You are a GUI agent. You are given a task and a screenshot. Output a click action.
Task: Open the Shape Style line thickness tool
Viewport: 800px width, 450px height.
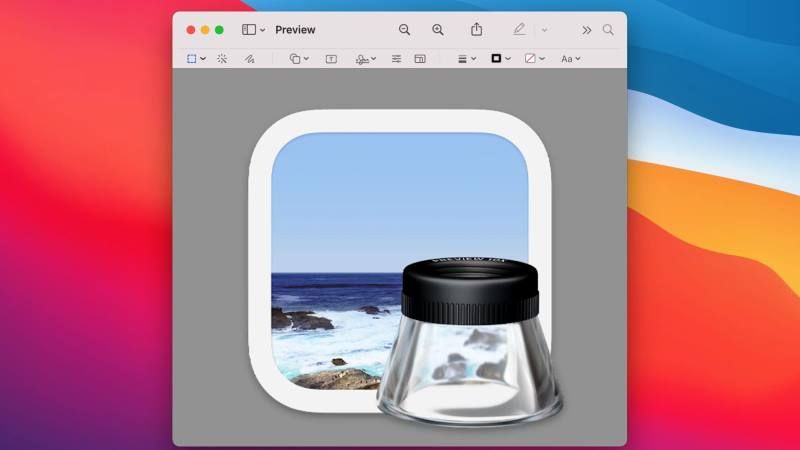coord(462,59)
